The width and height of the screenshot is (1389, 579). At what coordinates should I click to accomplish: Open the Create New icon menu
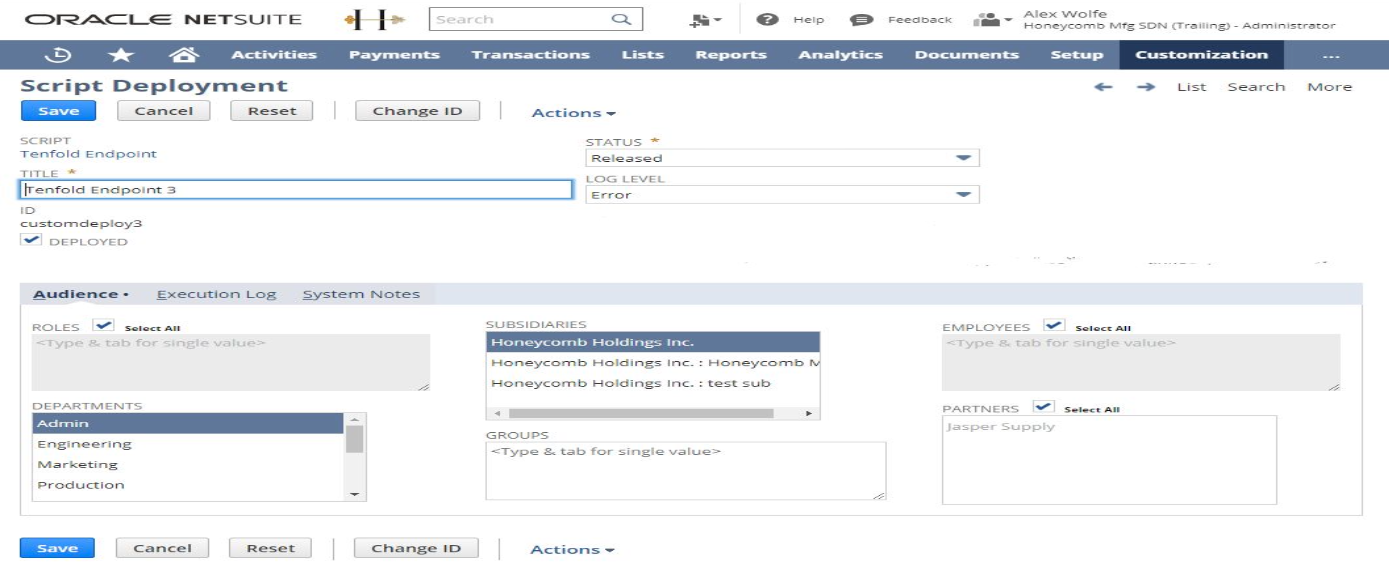(705, 20)
